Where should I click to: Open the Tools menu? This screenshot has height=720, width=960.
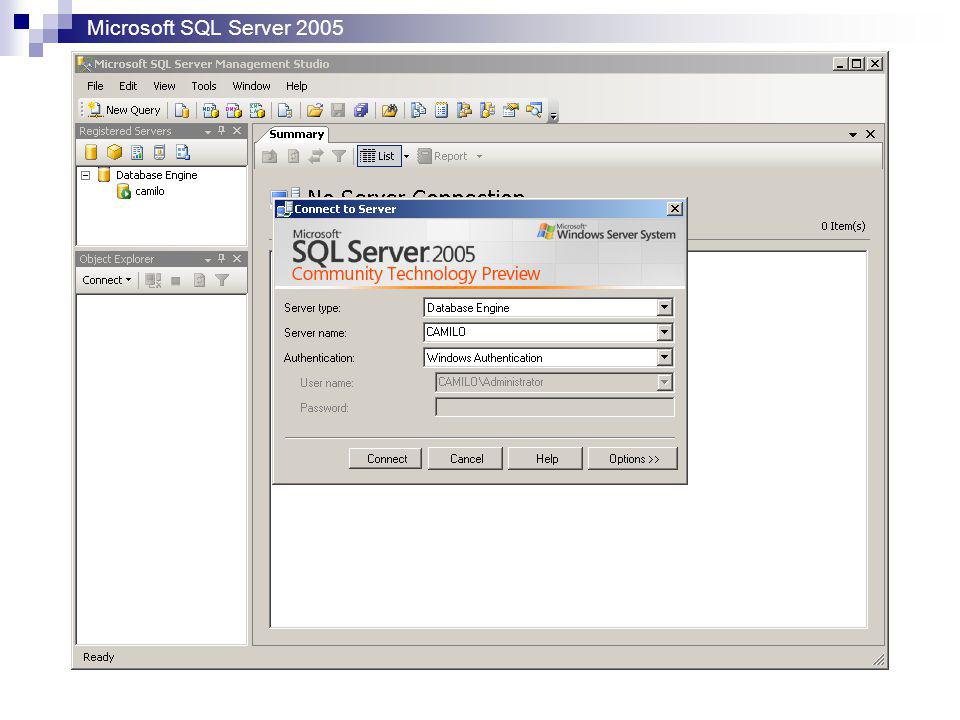[x=204, y=86]
